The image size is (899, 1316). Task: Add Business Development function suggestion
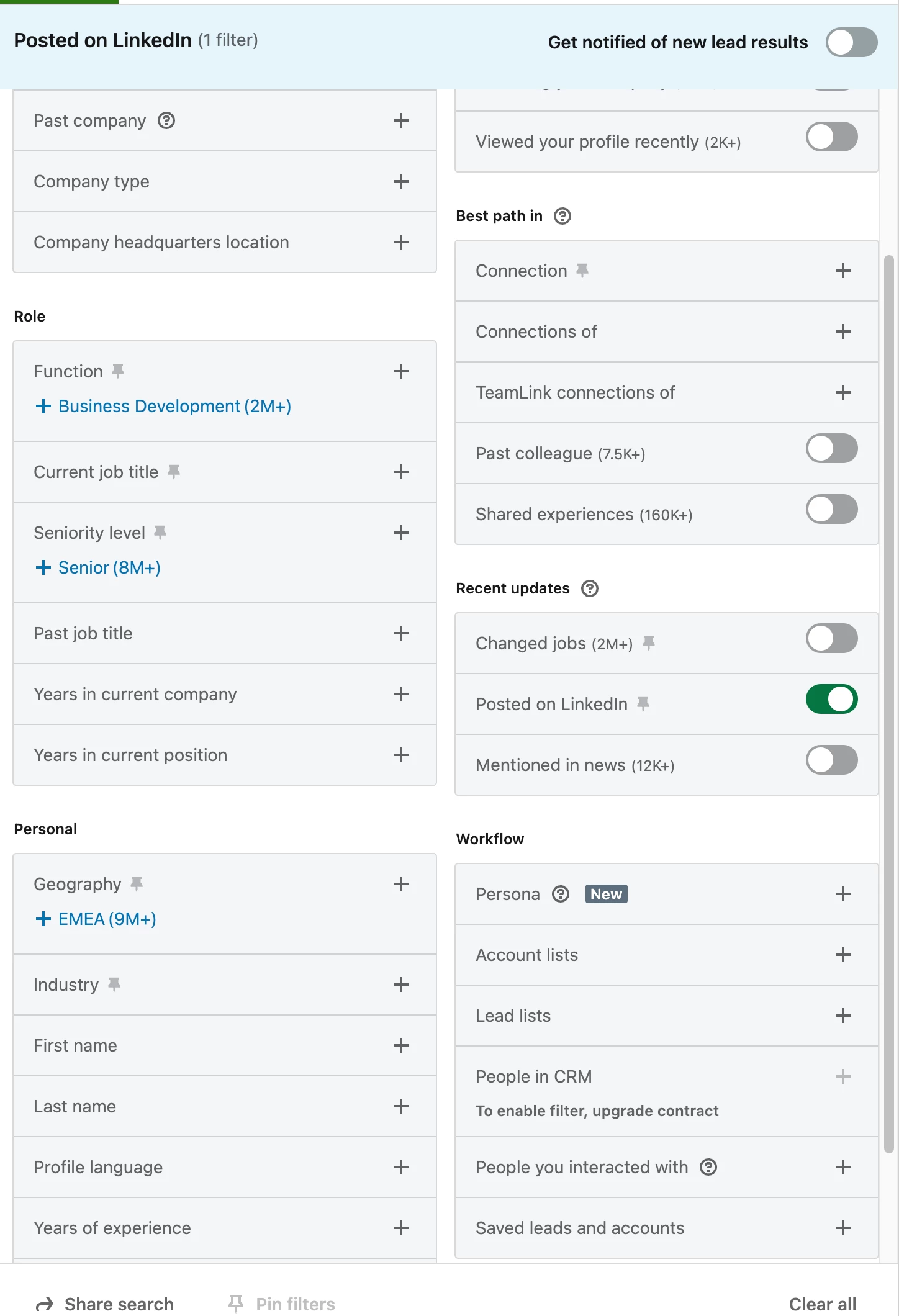coord(163,406)
